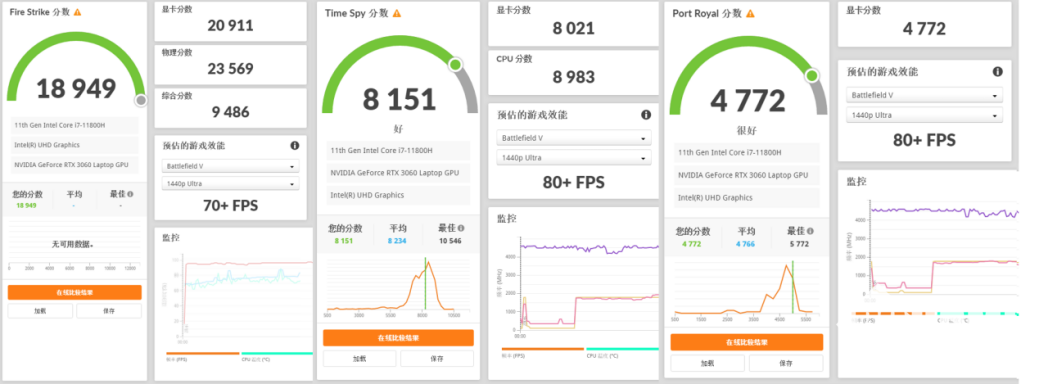Click the 保存 button under Time Spy
This screenshot has height=384, width=1039.
[437, 358]
